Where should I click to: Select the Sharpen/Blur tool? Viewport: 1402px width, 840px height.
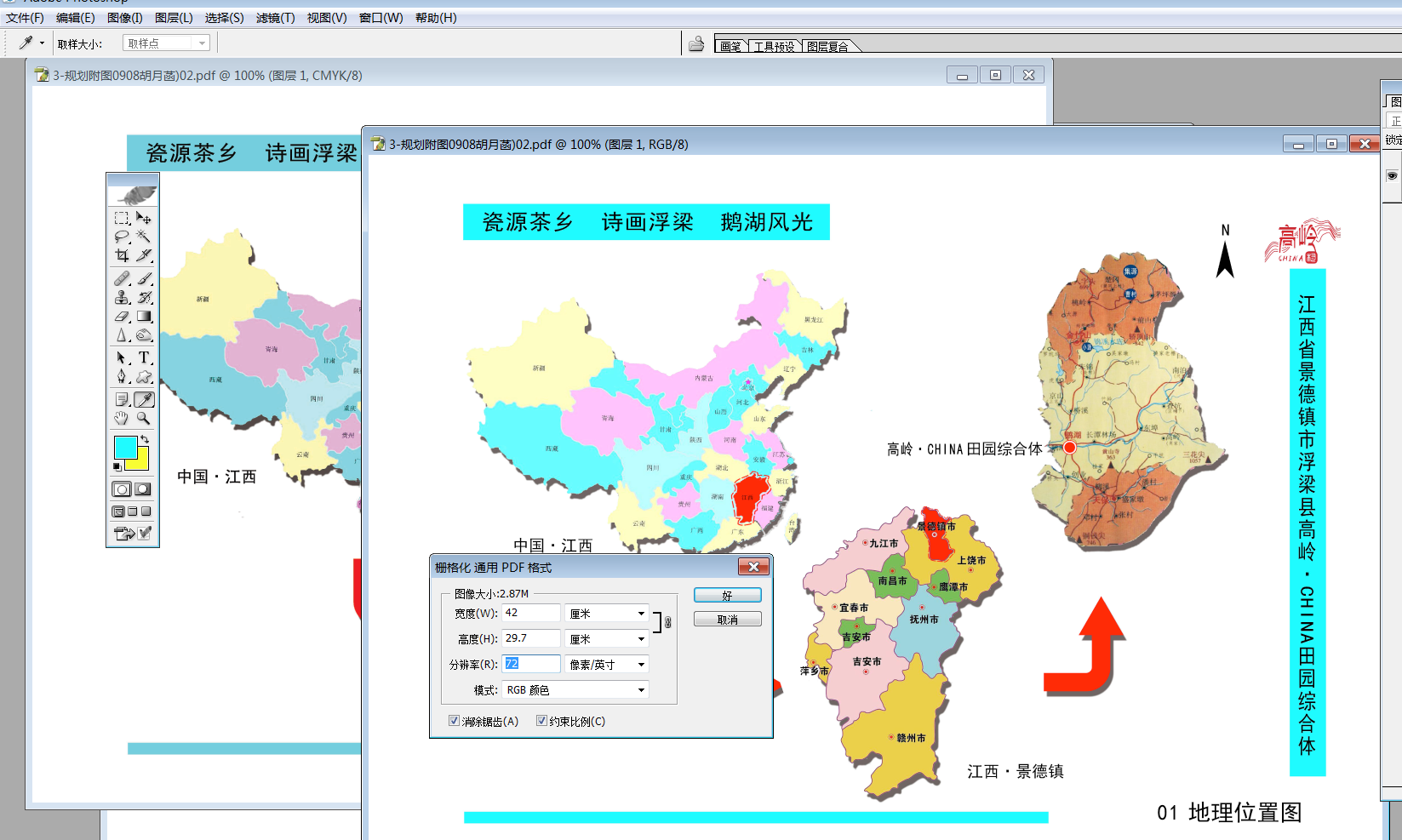click(x=122, y=334)
